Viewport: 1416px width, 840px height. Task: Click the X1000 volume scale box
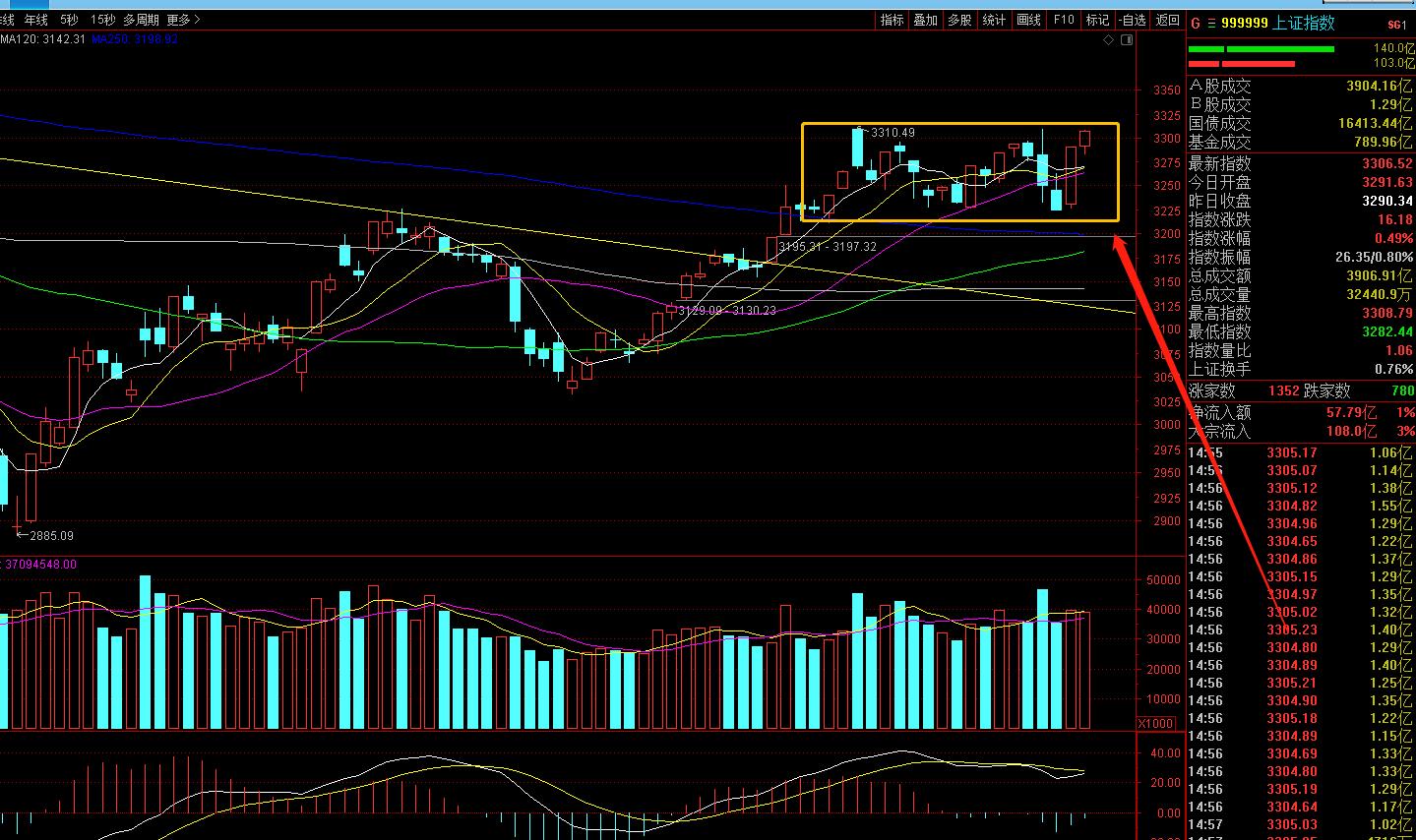click(x=1155, y=723)
